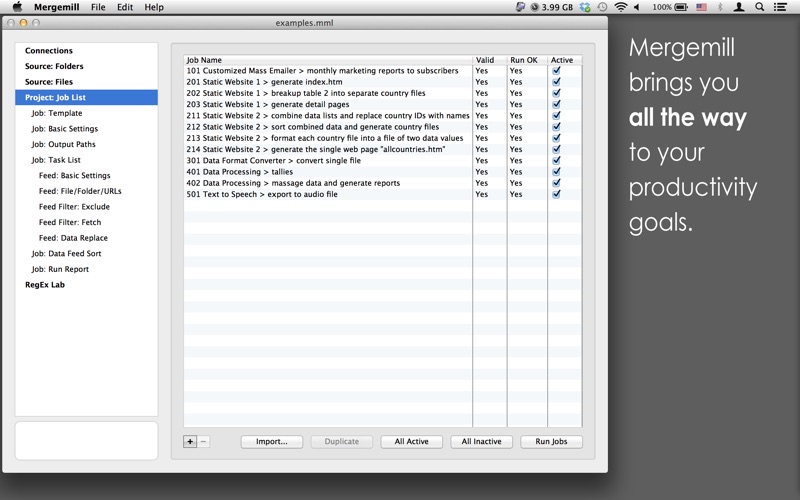
Task: Select job row 214 generate allcountries.htm
Action: (383, 149)
